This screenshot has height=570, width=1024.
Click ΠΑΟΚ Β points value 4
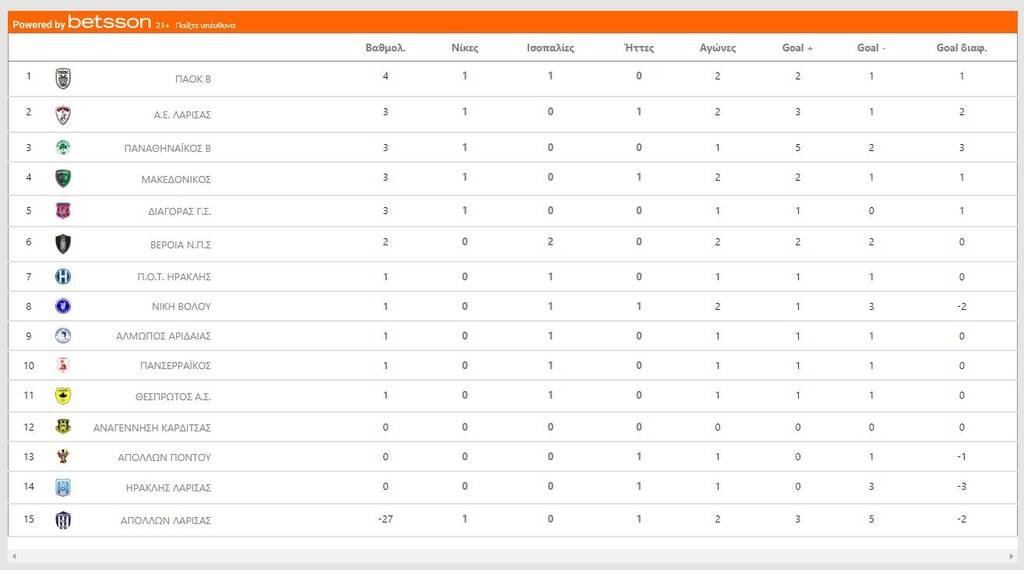[385, 76]
